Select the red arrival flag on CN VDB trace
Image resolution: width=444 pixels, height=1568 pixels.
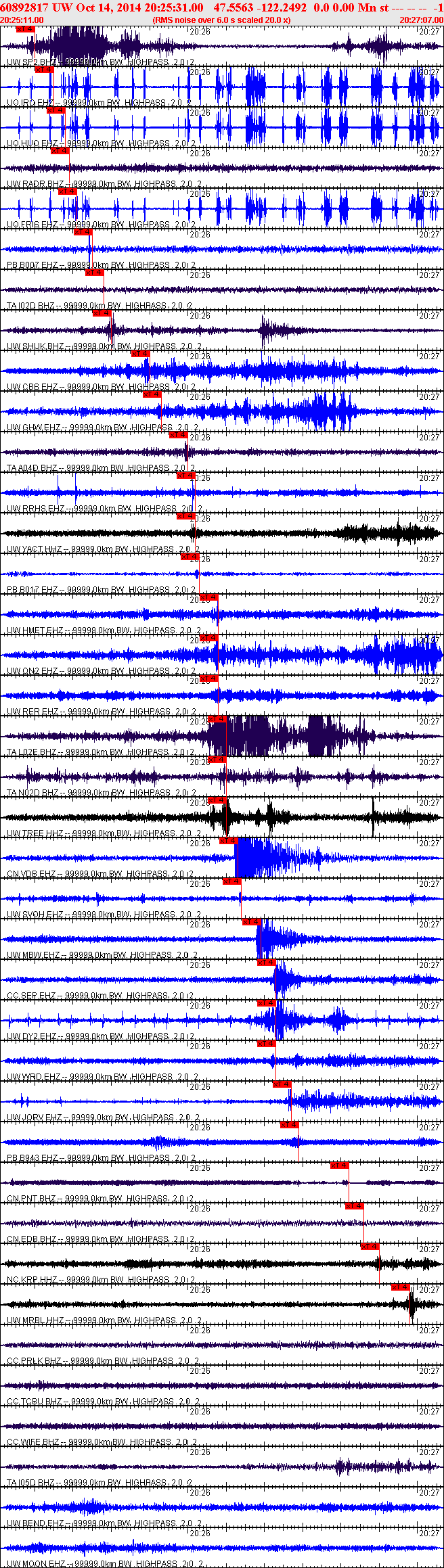click(229, 841)
